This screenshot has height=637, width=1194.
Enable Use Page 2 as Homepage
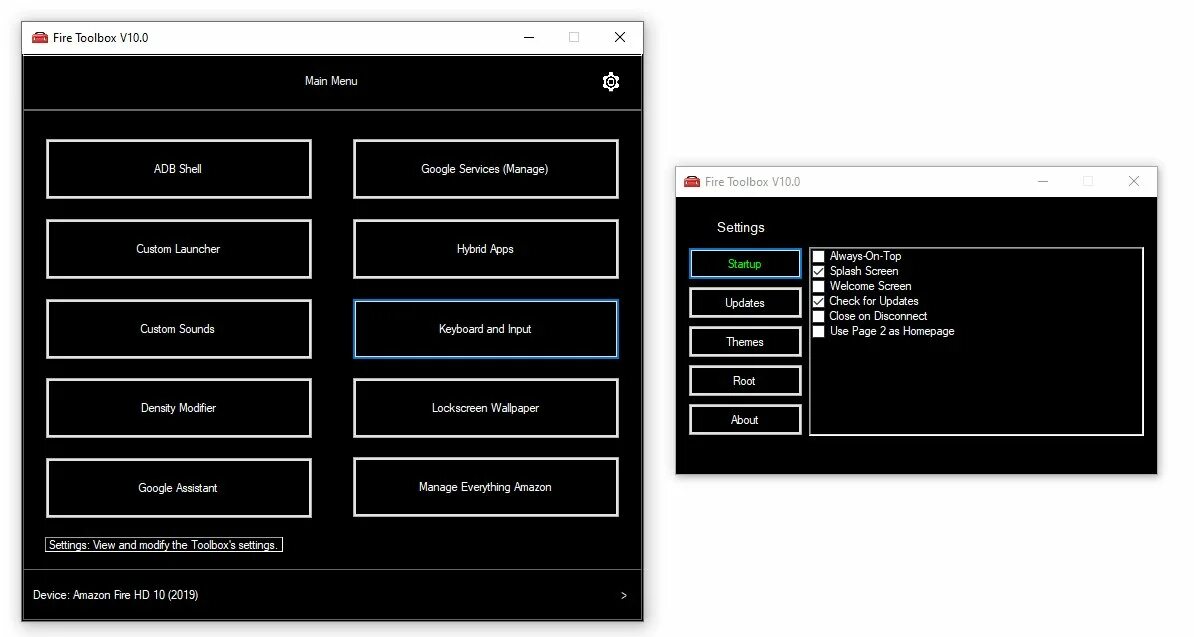pos(819,331)
